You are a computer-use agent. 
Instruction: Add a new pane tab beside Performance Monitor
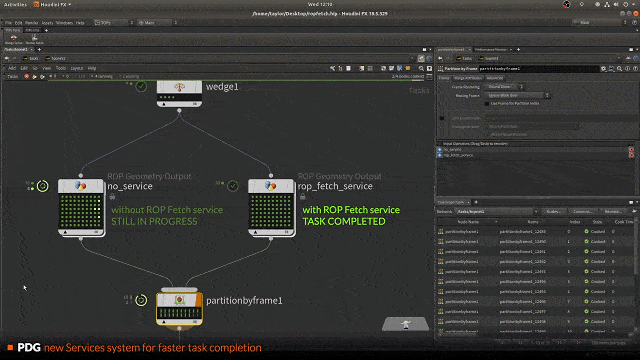tap(518, 49)
